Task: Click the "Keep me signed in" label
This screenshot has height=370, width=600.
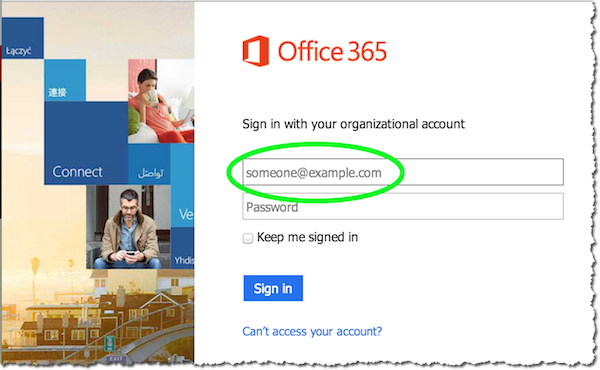Action: 307,237
